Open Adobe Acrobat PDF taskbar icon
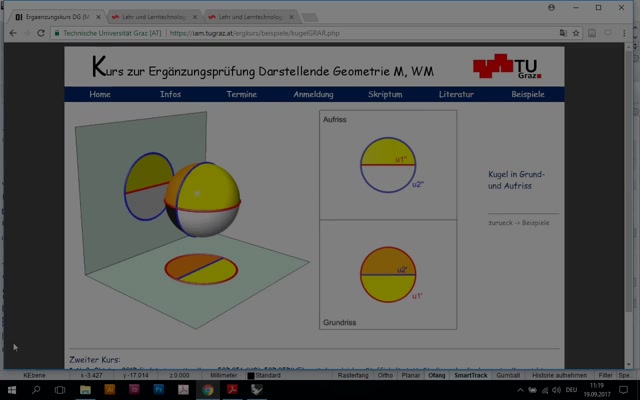This screenshot has height=400, width=640. [x=232, y=390]
